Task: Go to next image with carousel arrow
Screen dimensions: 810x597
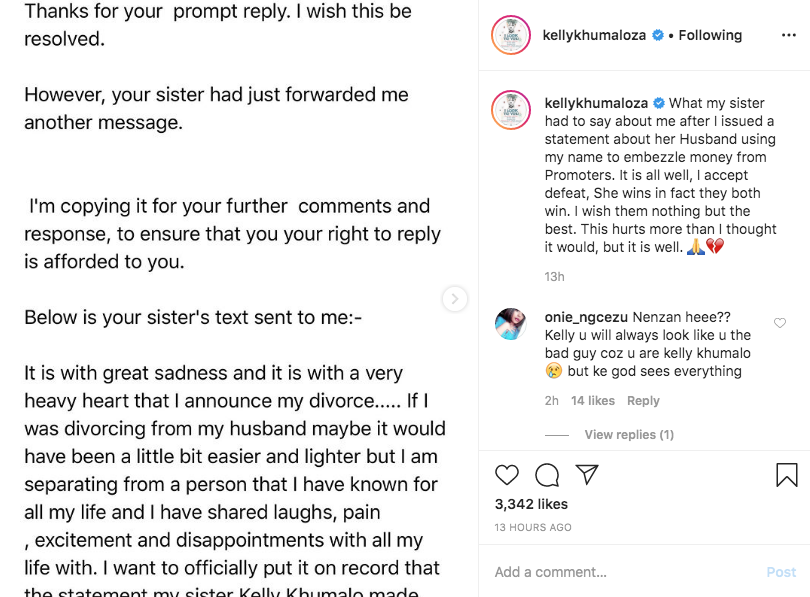Action: pyautogui.click(x=454, y=299)
